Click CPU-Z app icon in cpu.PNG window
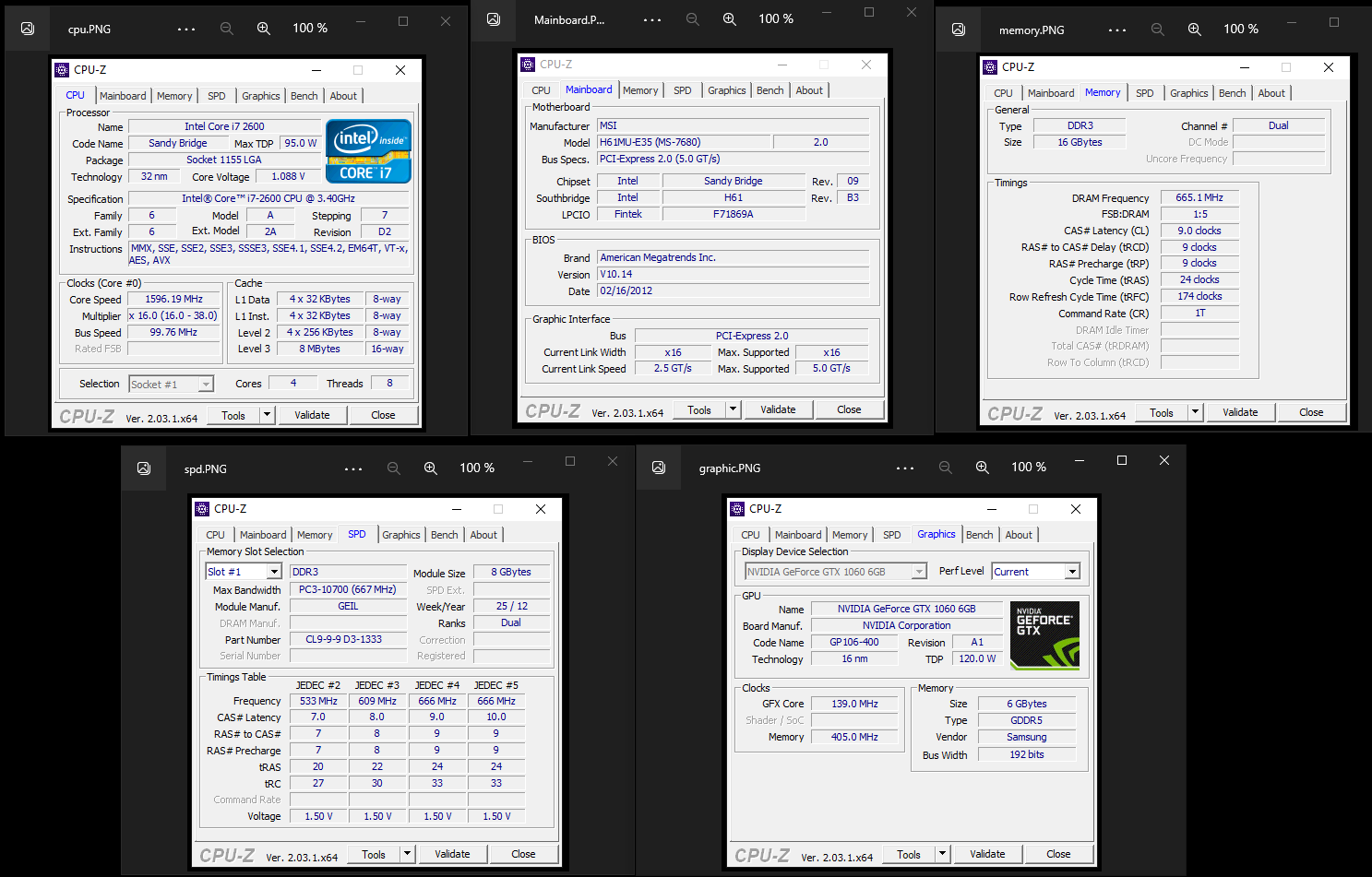The image size is (1372, 877). pos(62,70)
